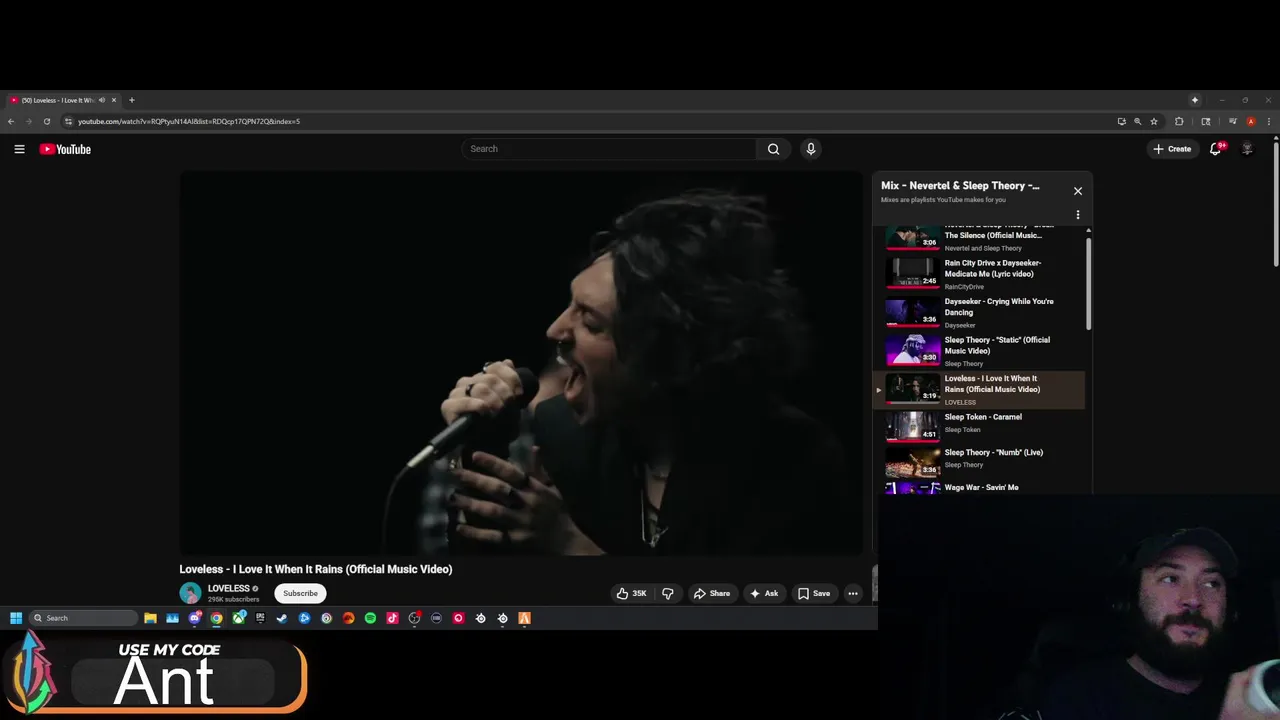
Task: Mute tab audio speaker icon
Action: pyautogui.click(x=102, y=100)
